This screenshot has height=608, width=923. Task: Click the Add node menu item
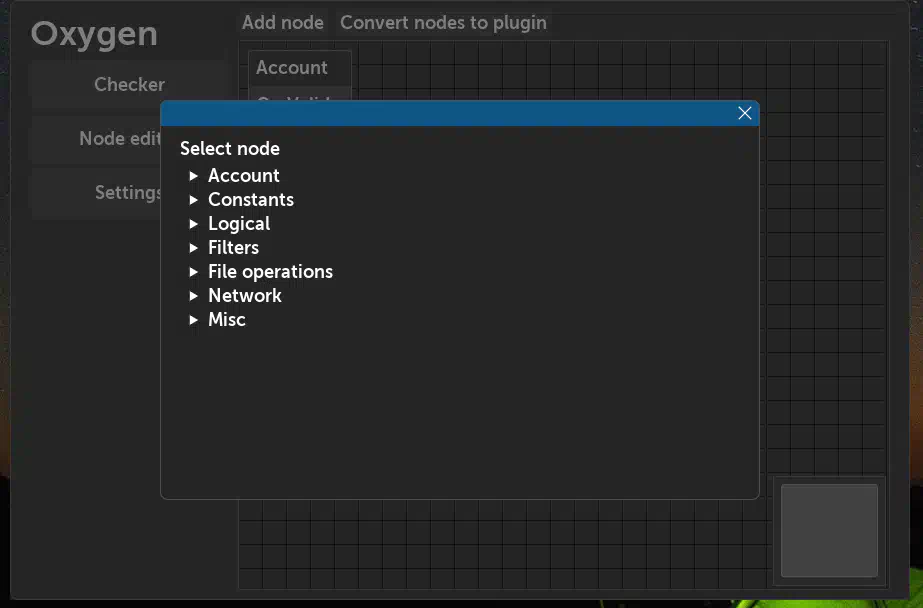pyautogui.click(x=283, y=22)
